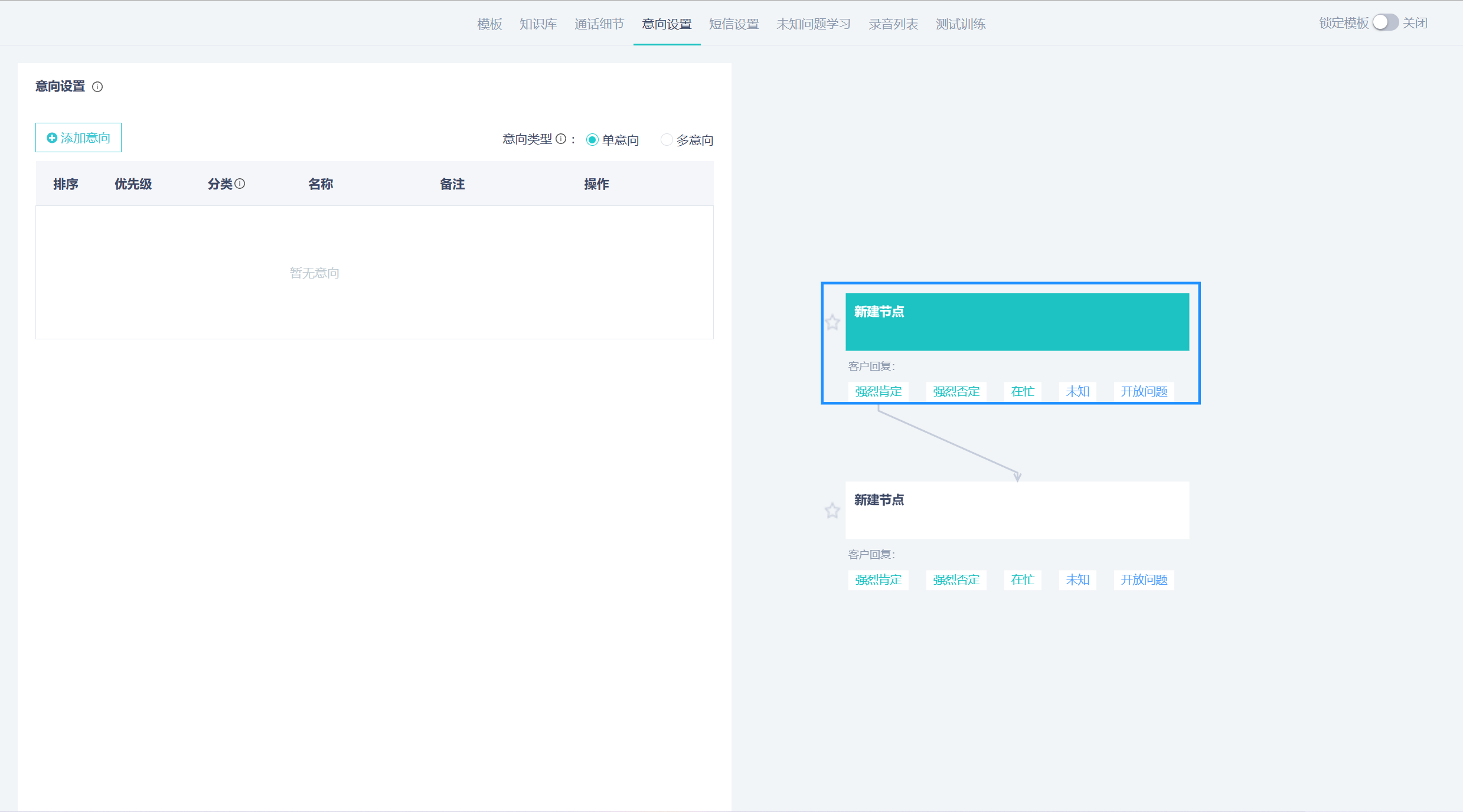1463x812 pixels.
Task: Click 开放问题 tag in the lower node
Action: click(1144, 579)
